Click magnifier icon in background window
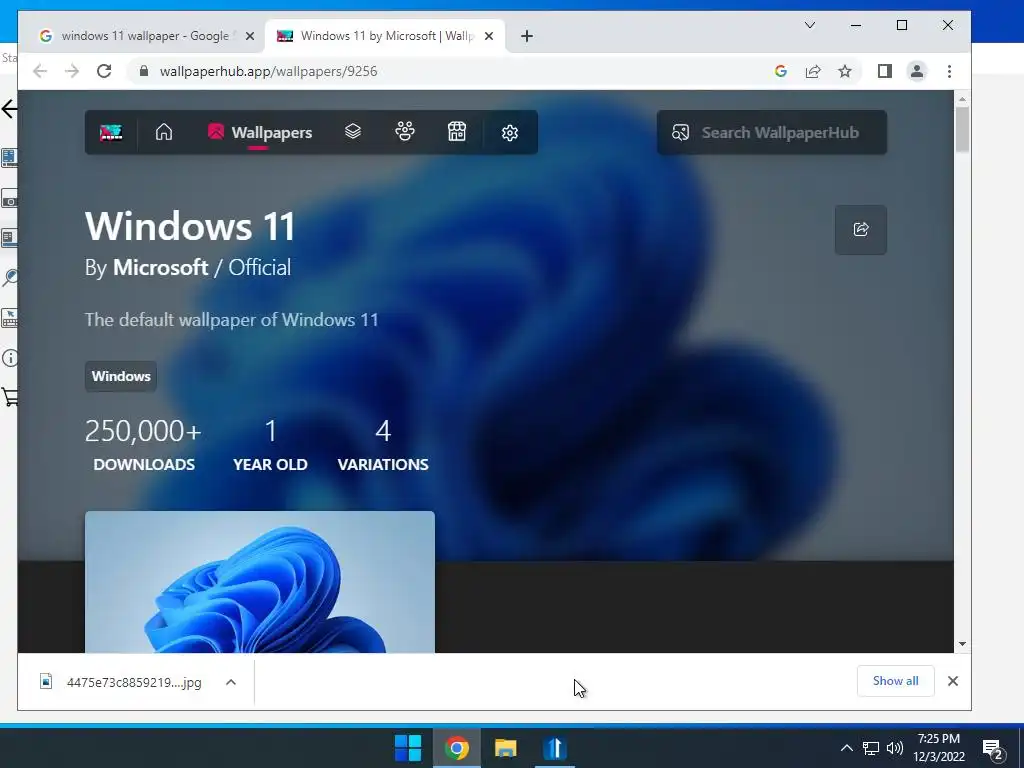 [9, 278]
